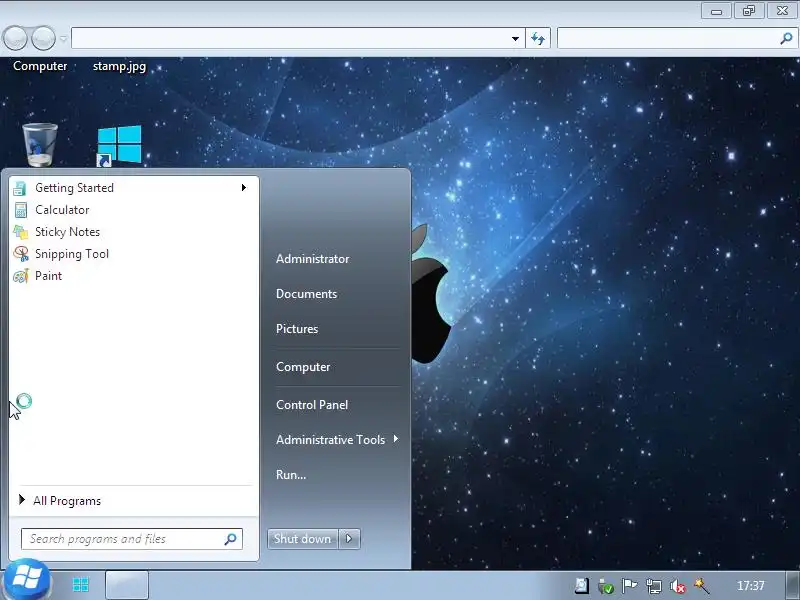Open Control Panel

coord(312,405)
